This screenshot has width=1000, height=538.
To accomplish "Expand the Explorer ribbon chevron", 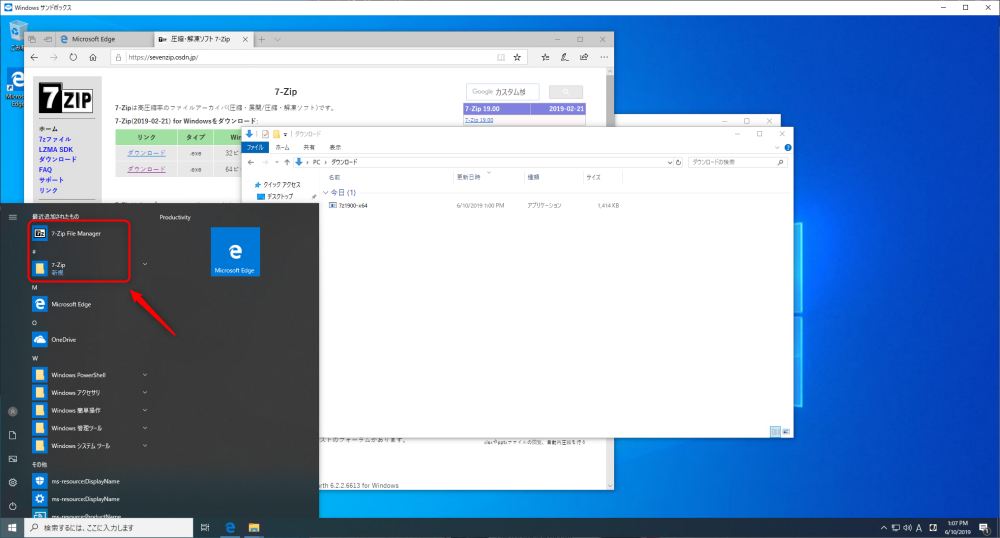I will 777,147.
